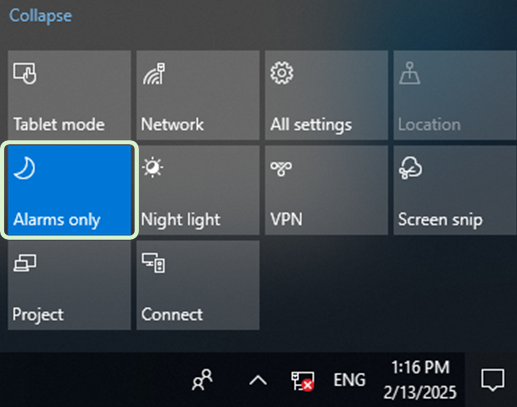Click the Network signal icon
The image size is (517, 407).
point(154,73)
